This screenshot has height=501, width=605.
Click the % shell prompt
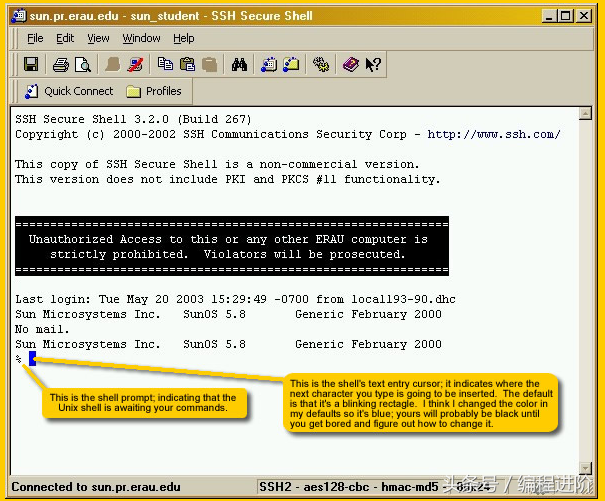coord(19,359)
